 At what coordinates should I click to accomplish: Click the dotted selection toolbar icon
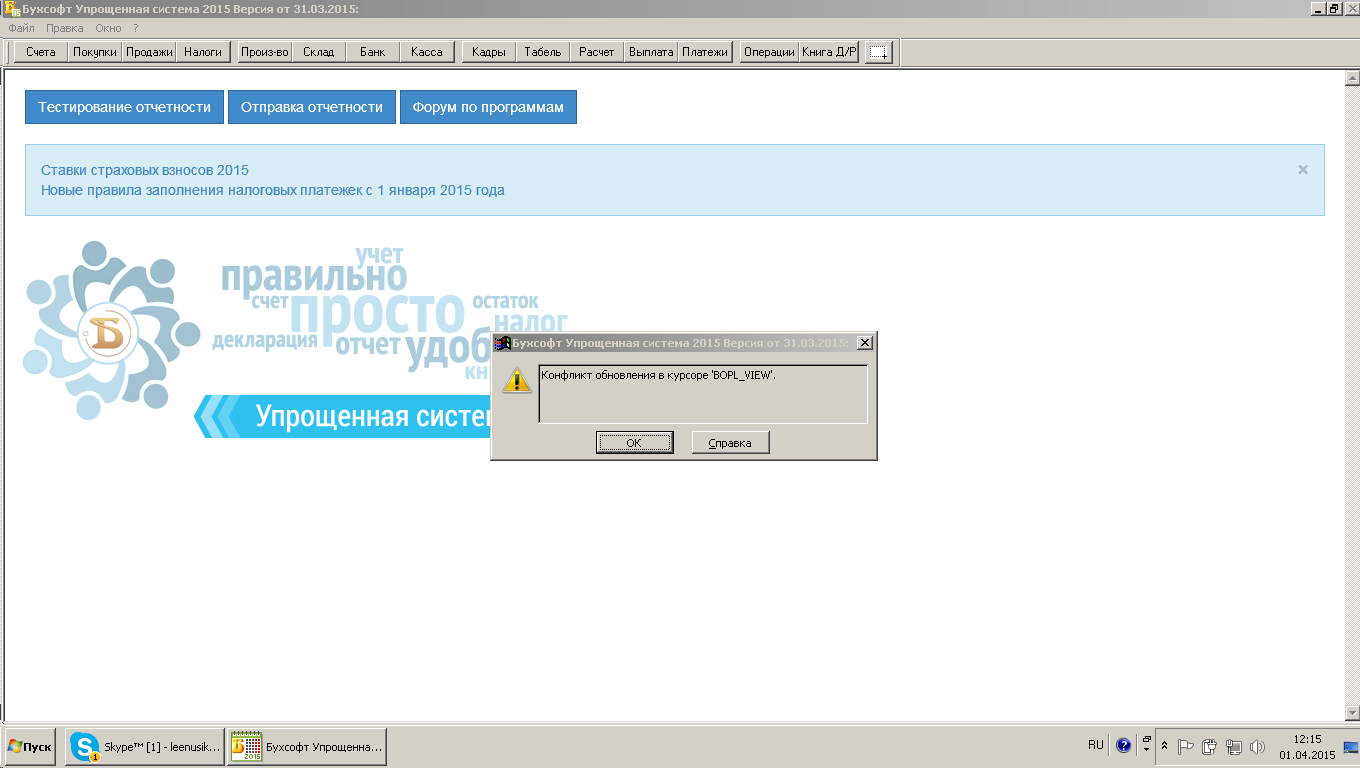878,53
